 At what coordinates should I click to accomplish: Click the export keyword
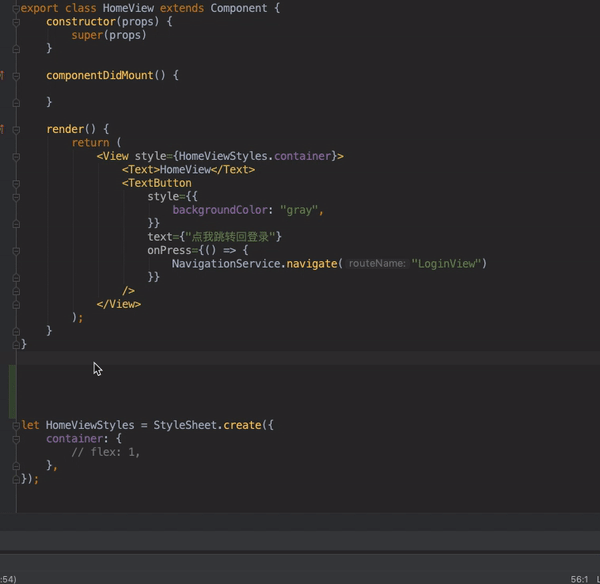(39, 8)
